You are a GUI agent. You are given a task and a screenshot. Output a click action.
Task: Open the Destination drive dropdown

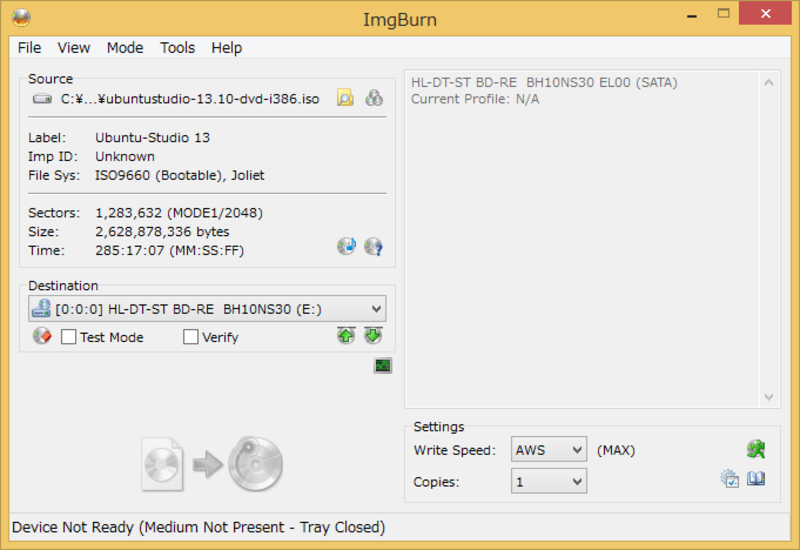tap(207, 309)
